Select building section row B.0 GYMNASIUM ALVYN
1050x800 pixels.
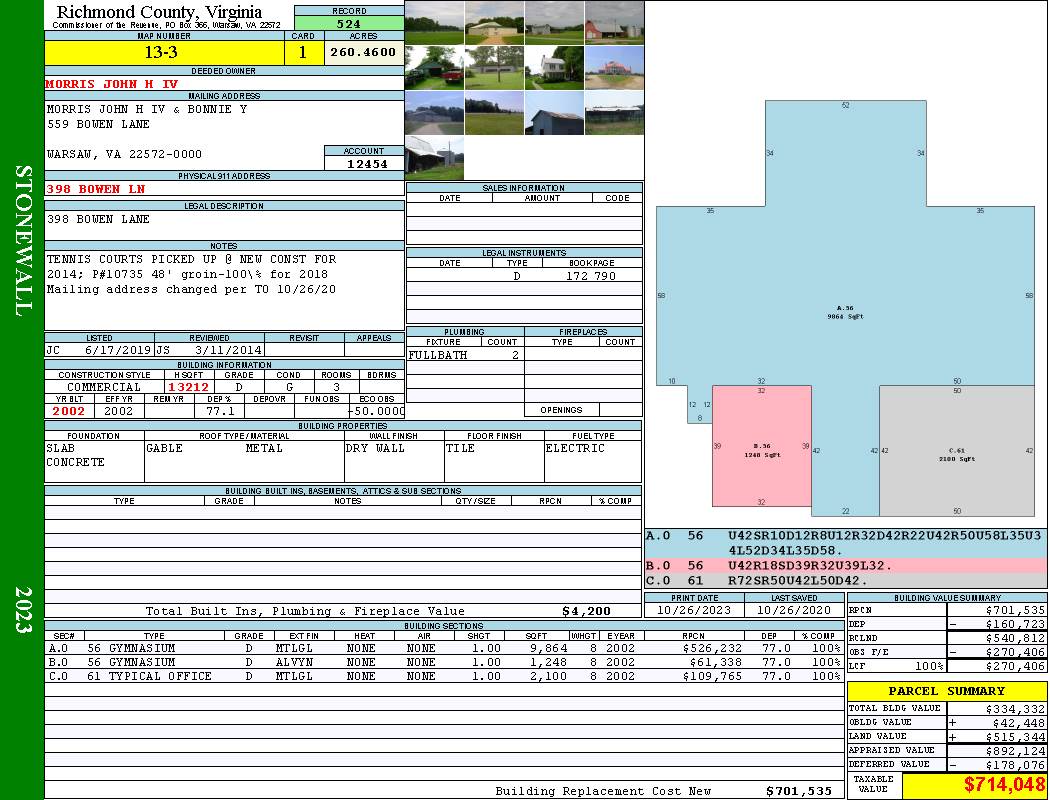tap(444, 662)
